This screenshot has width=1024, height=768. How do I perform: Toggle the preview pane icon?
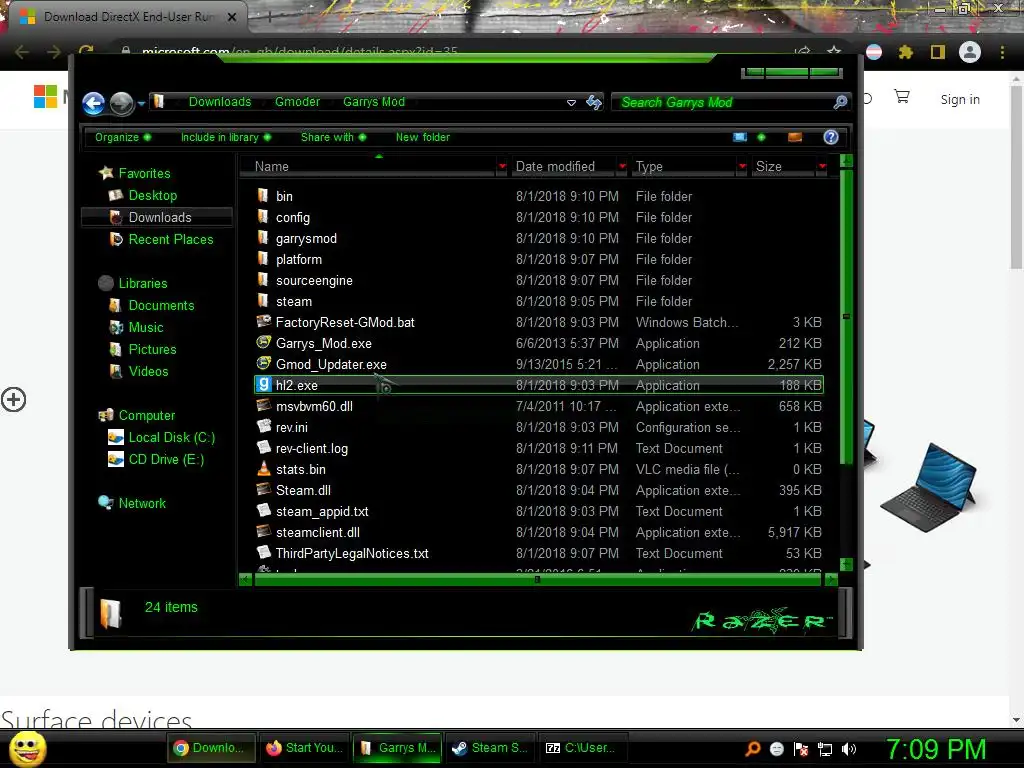tap(795, 137)
